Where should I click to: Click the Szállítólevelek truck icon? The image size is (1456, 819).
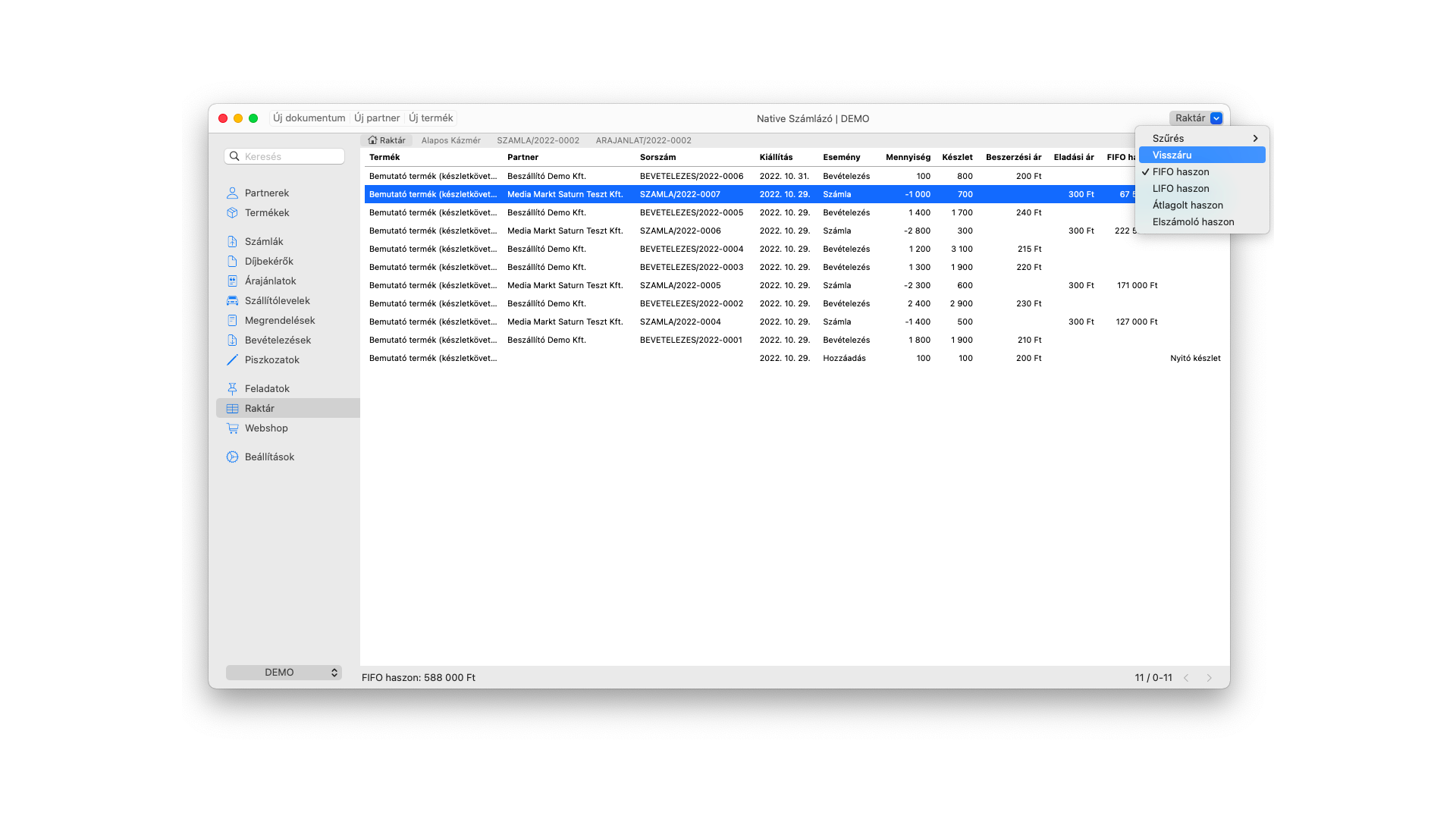pos(232,301)
